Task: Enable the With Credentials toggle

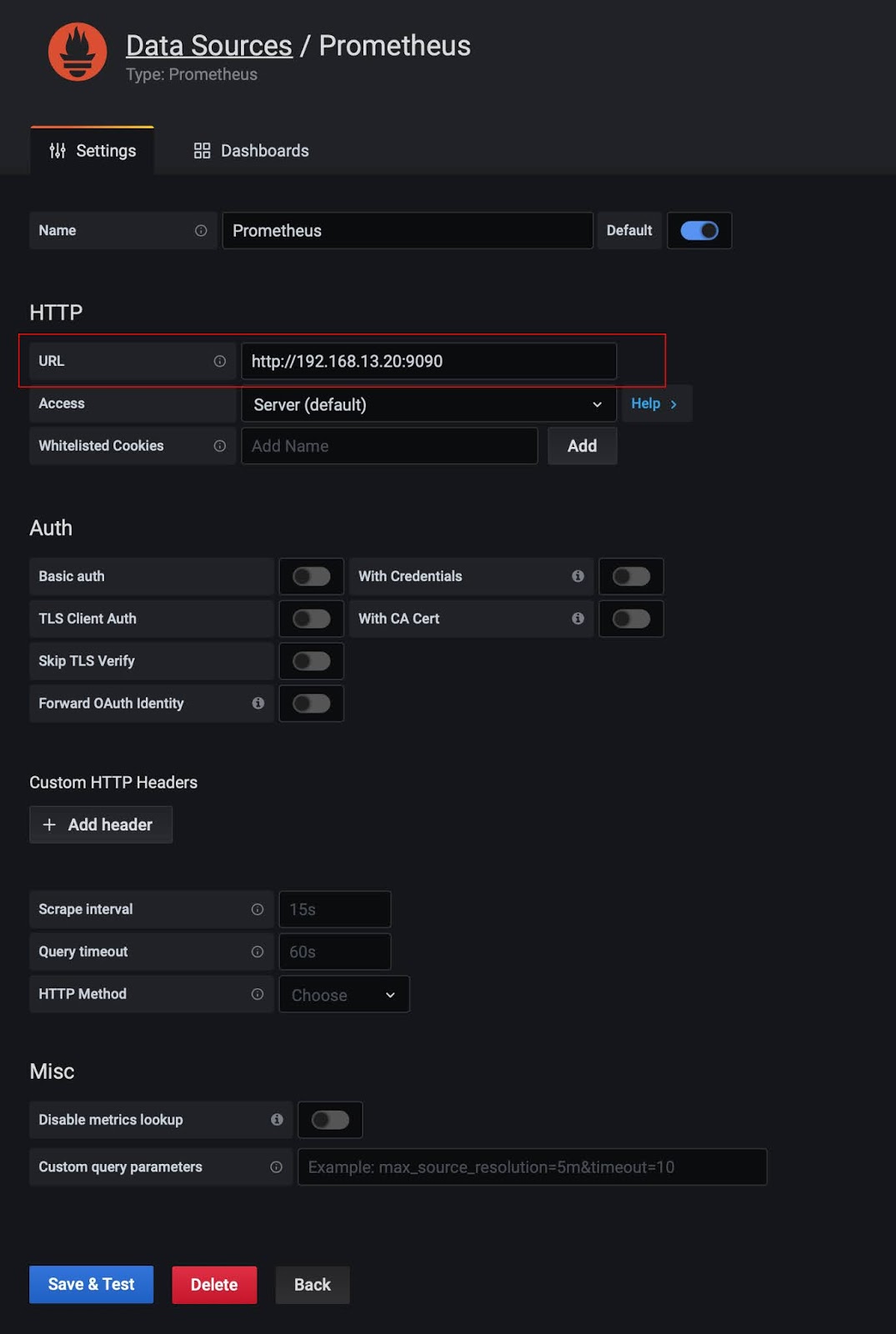Action: [631, 576]
